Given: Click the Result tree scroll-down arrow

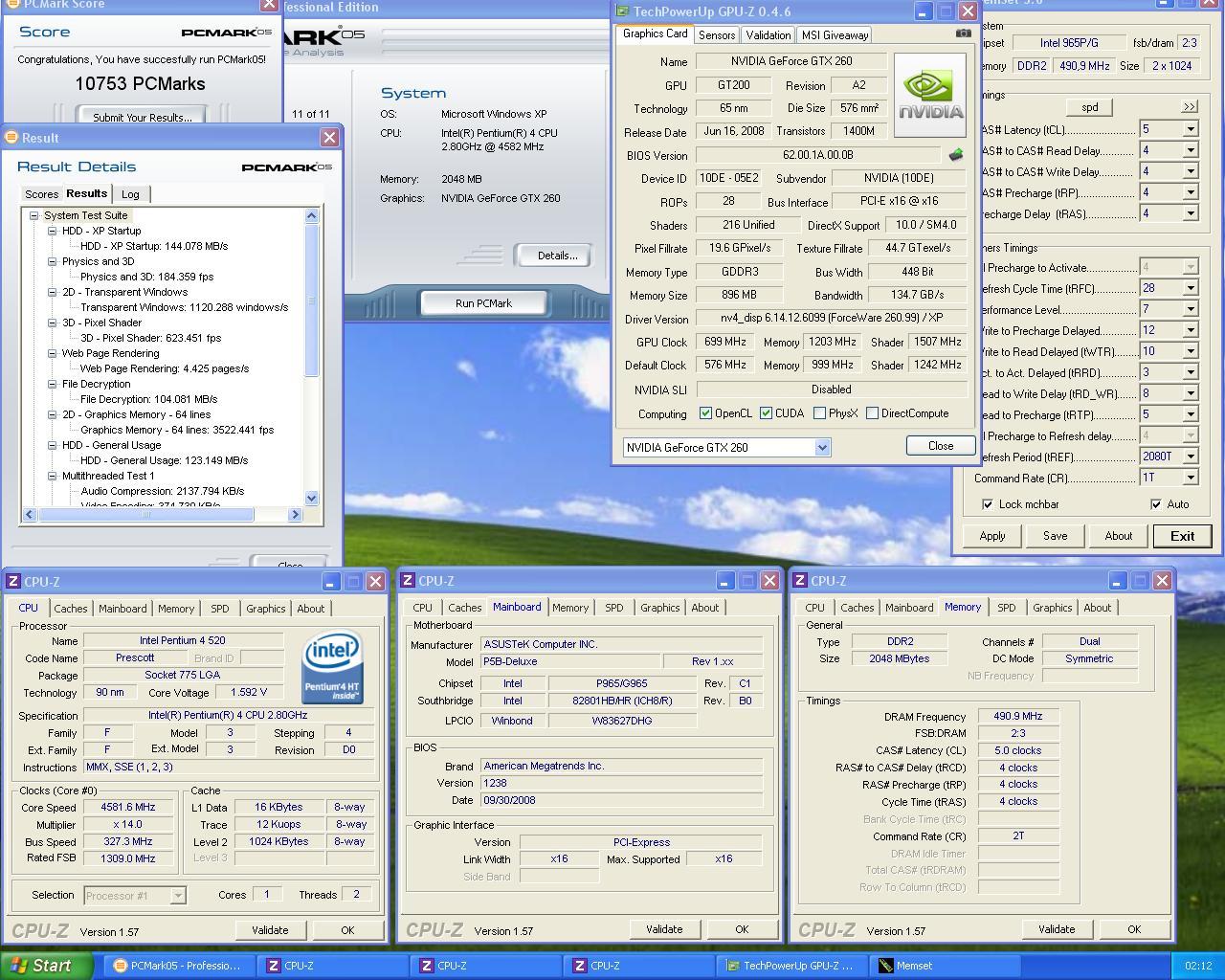Looking at the screenshot, I should (311, 499).
